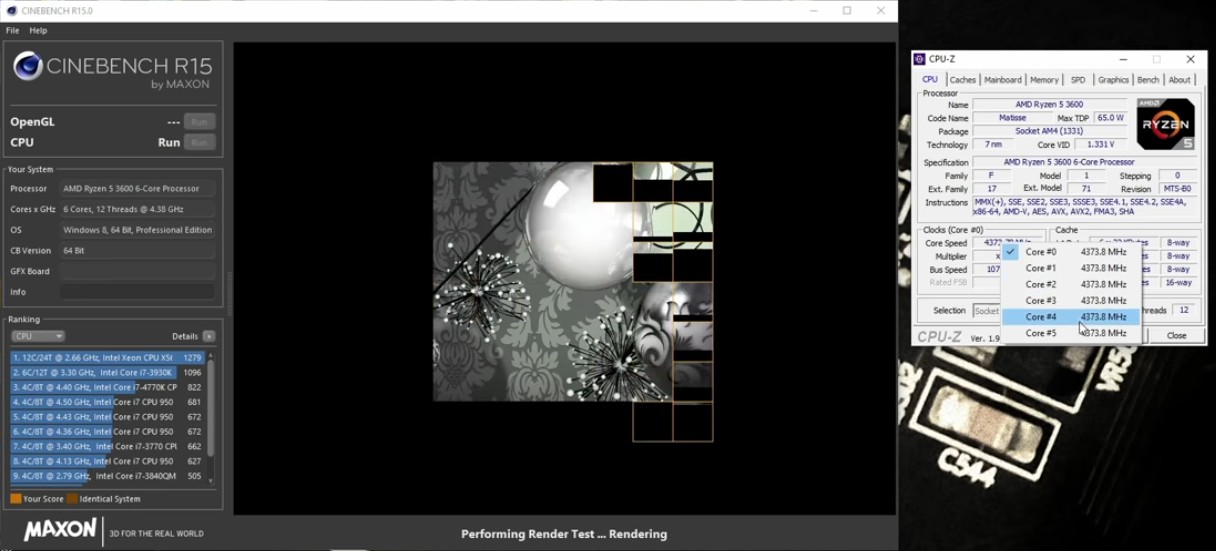Click the Threads value 12 in CPU-Z
The height and width of the screenshot is (551, 1216).
(x=1184, y=311)
